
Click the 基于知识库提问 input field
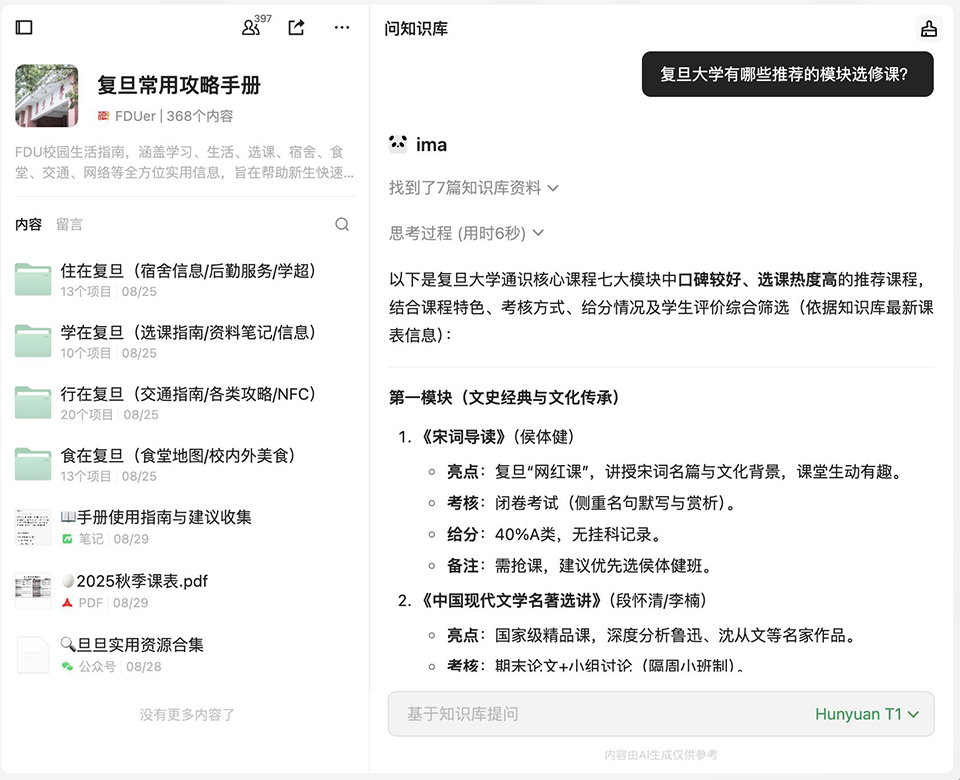click(x=600, y=714)
